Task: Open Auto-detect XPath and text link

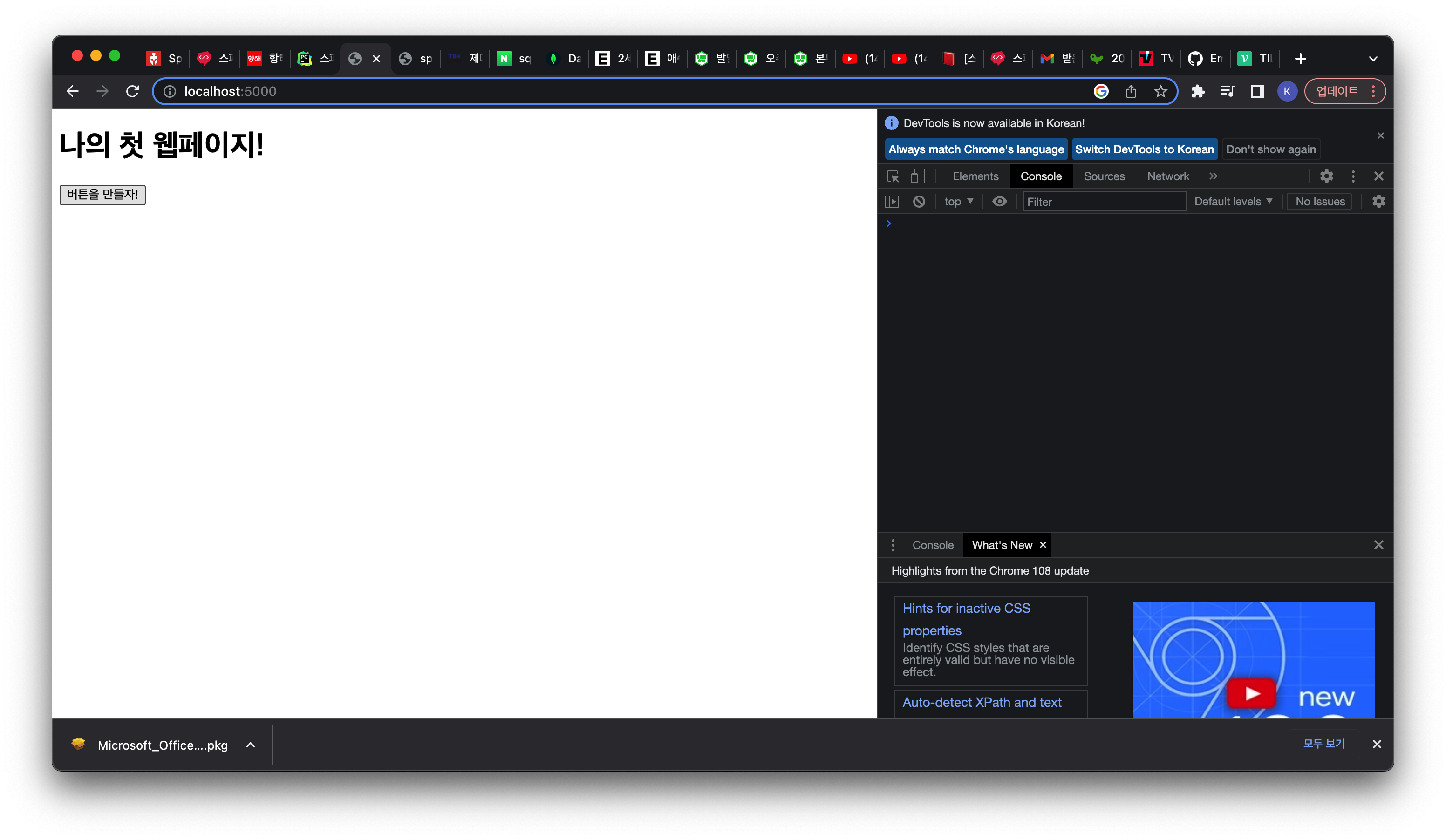Action: (x=982, y=702)
